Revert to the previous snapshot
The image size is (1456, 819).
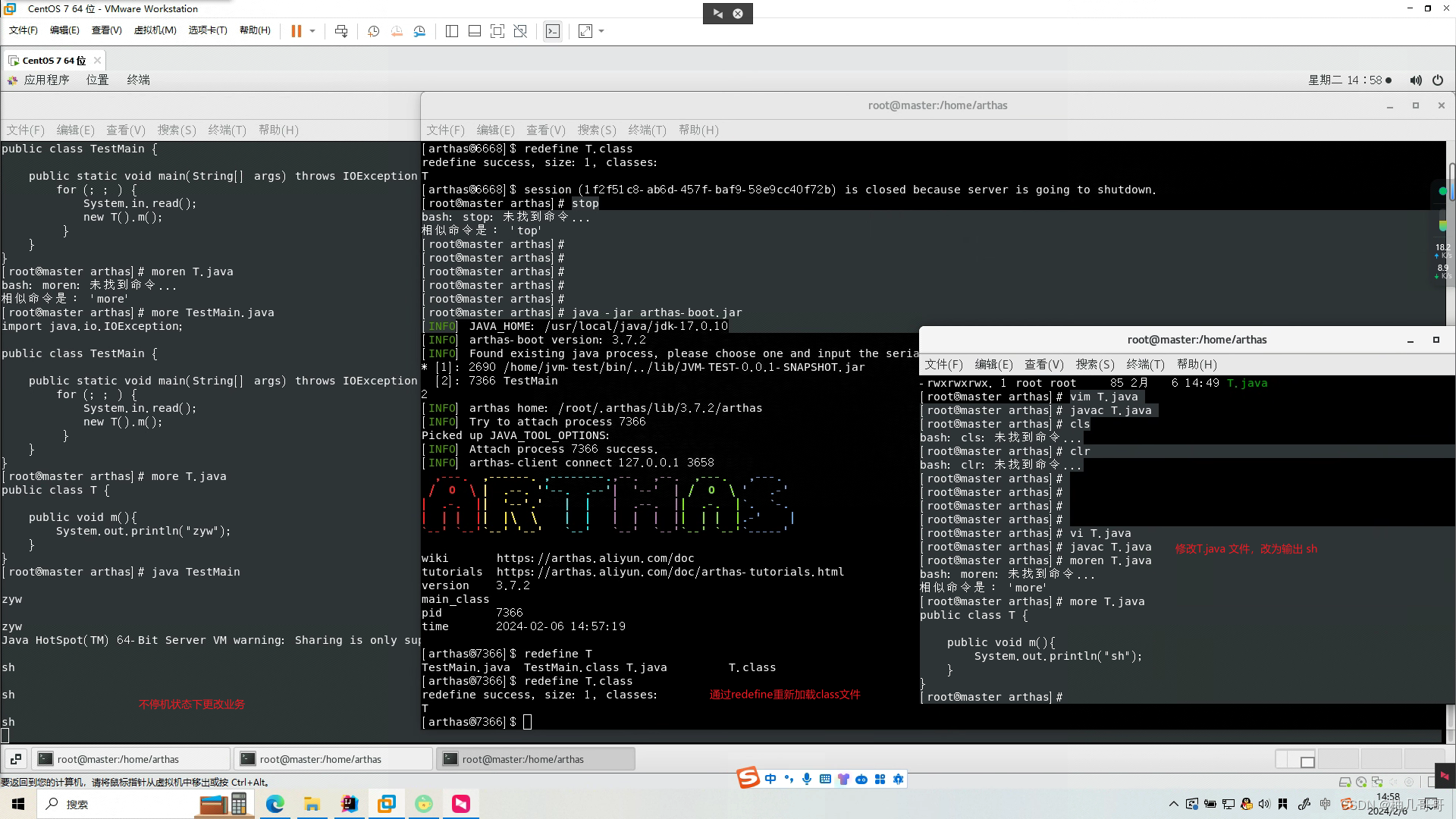(397, 31)
